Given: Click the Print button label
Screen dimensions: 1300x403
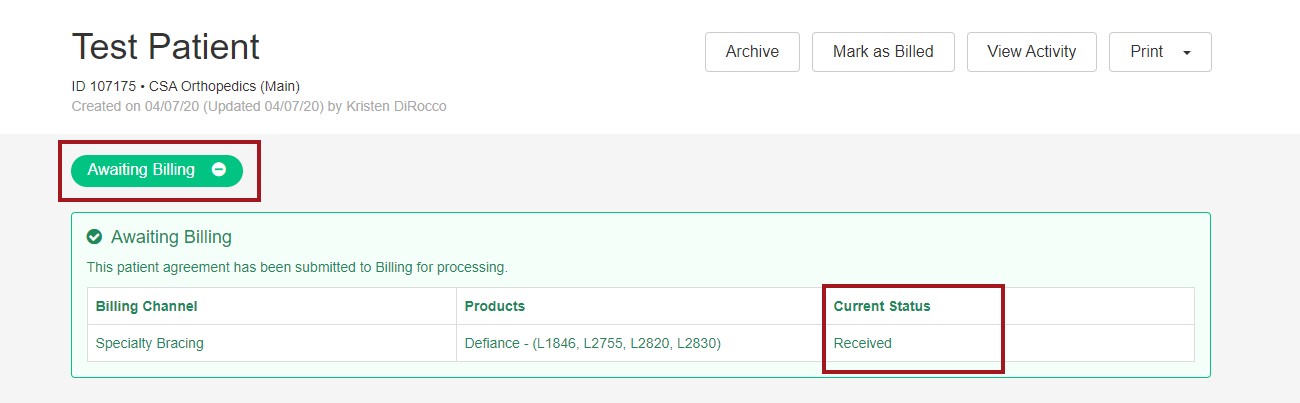Looking at the screenshot, I should [1146, 52].
